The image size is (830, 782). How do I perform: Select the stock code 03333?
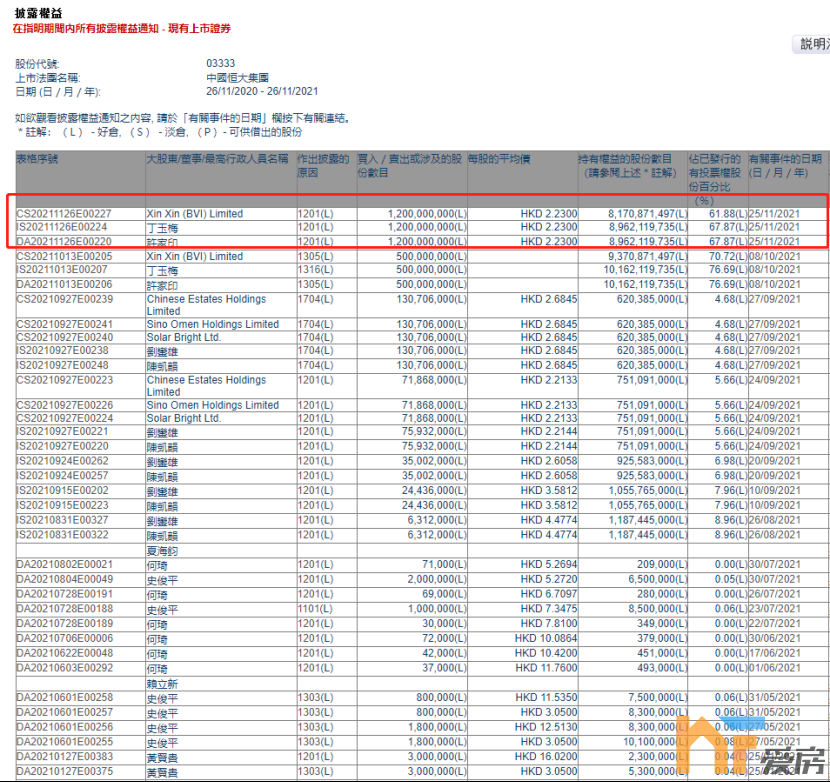pyautogui.click(x=221, y=64)
